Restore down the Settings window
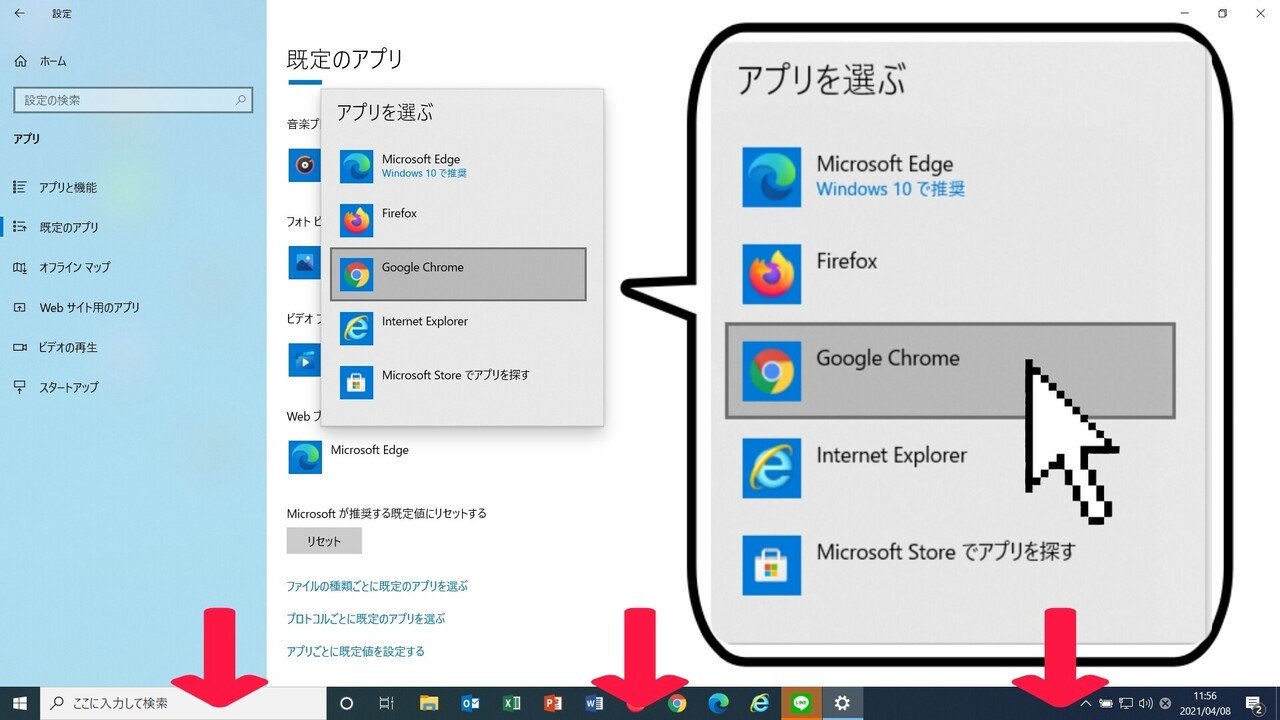This screenshot has height=720, width=1280. (1222, 14)
